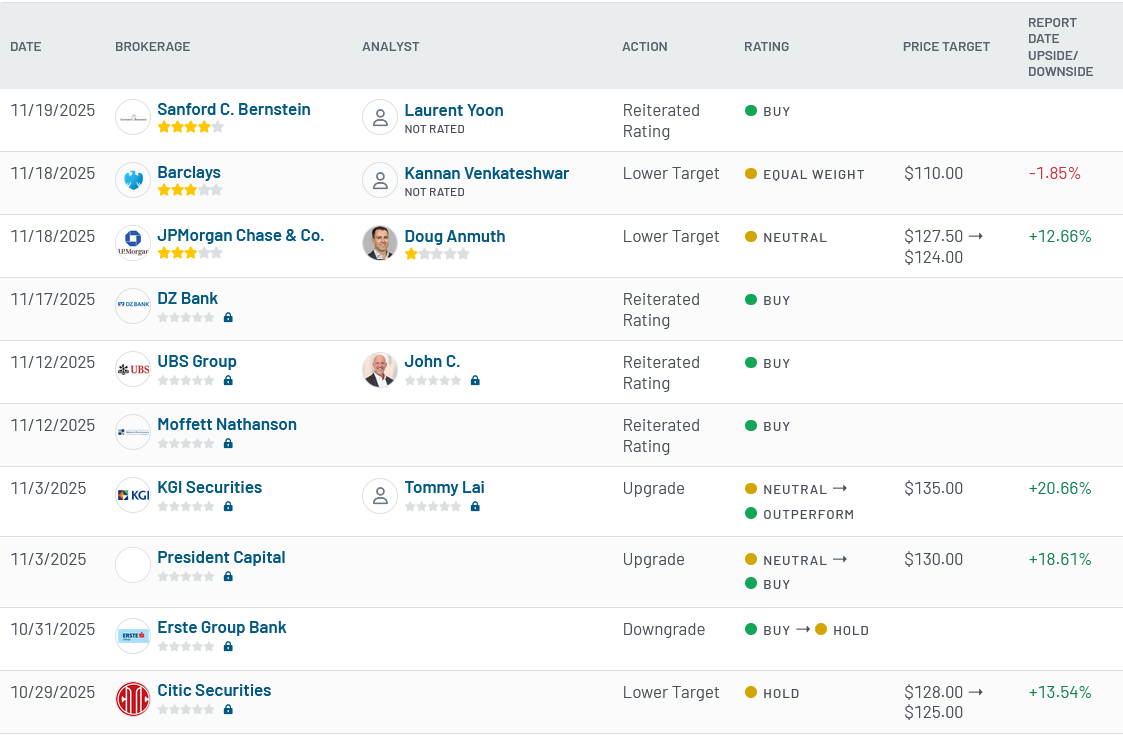Sort by the PRICE TARGET column header
The height and width of the screenshot is (736, 1123).
tap(946, 47)
